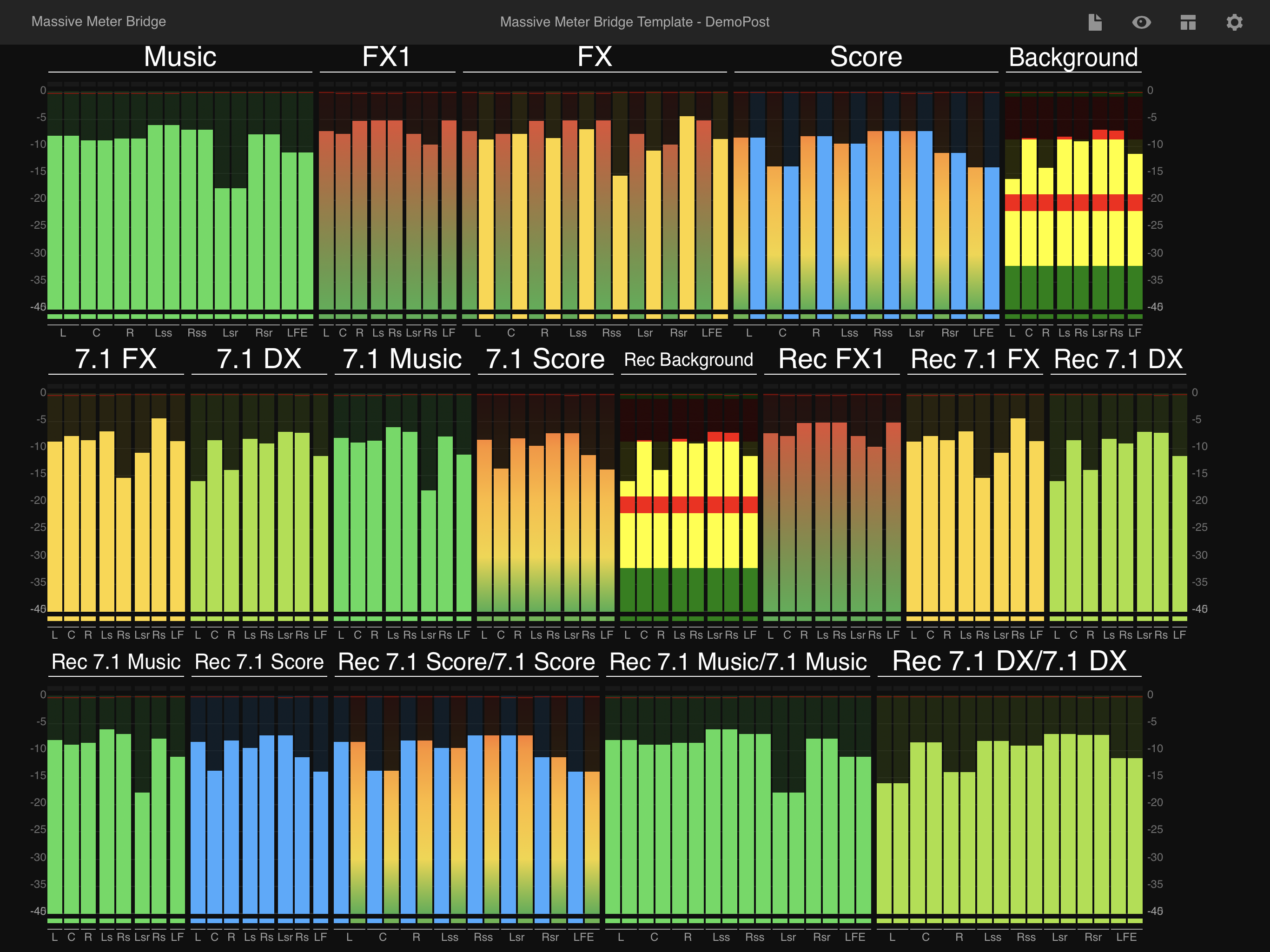Screen dimensions: 1270x952
Task: Select the 7.1 Score group header
Action: 545,359
